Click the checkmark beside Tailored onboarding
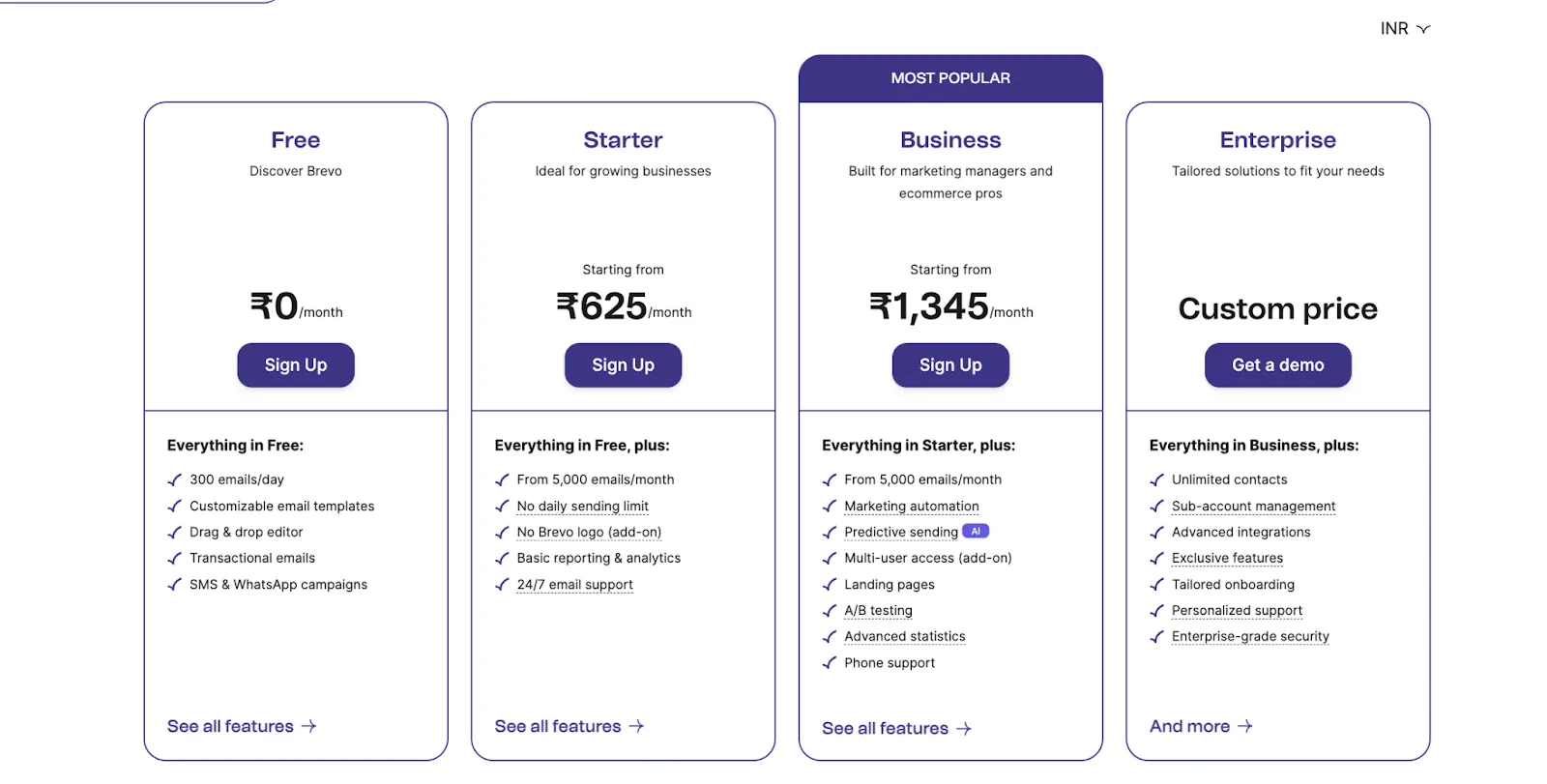The image size is (1547, 784). pos(1156,584)
